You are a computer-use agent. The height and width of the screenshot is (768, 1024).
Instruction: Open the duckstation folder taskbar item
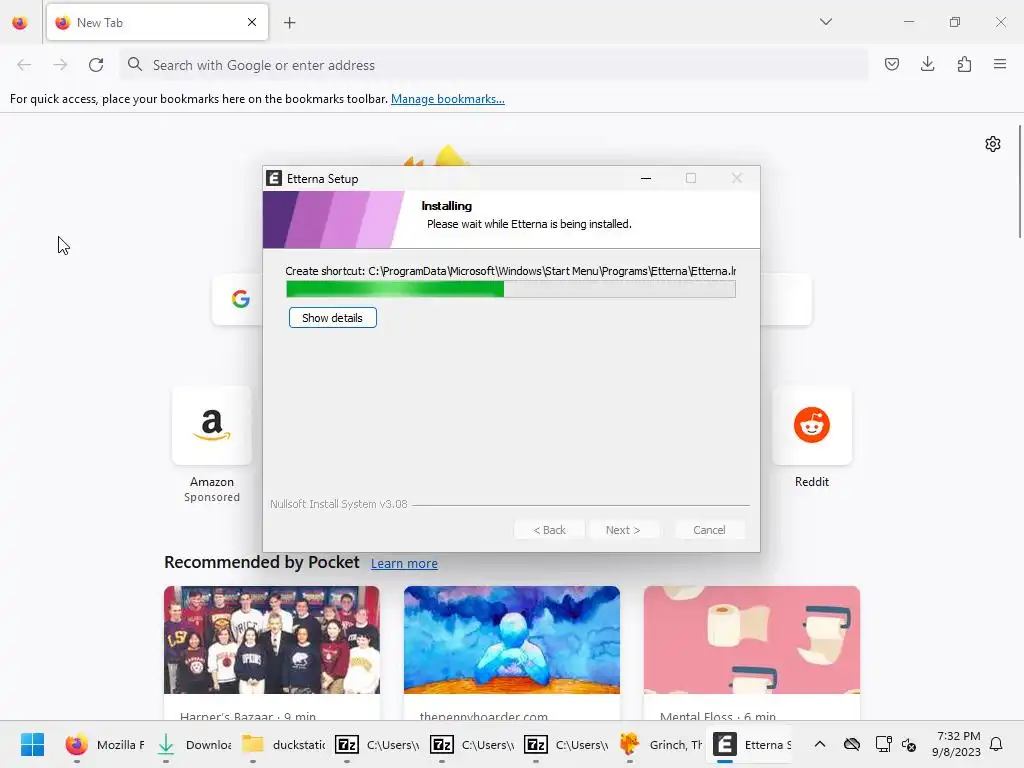coord(283,744)
